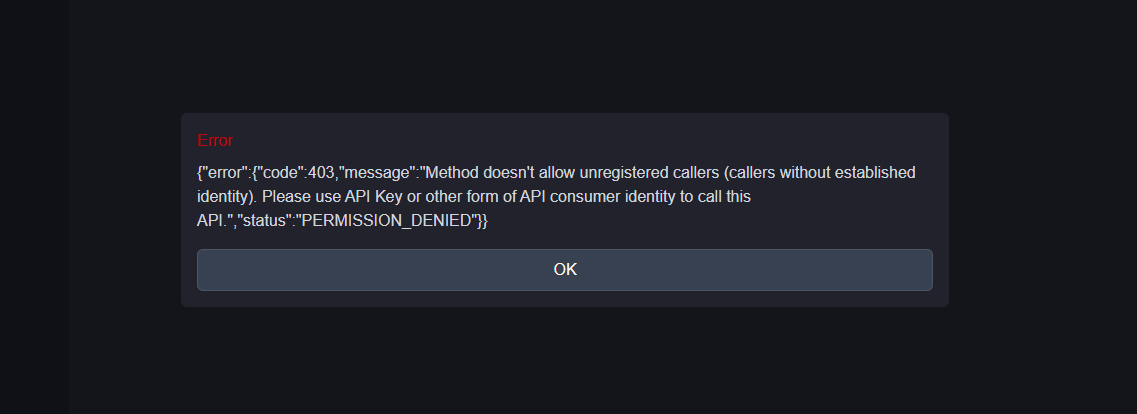
Task: Click the "status" key in the JSON
Action: click(x=265, y=221)
